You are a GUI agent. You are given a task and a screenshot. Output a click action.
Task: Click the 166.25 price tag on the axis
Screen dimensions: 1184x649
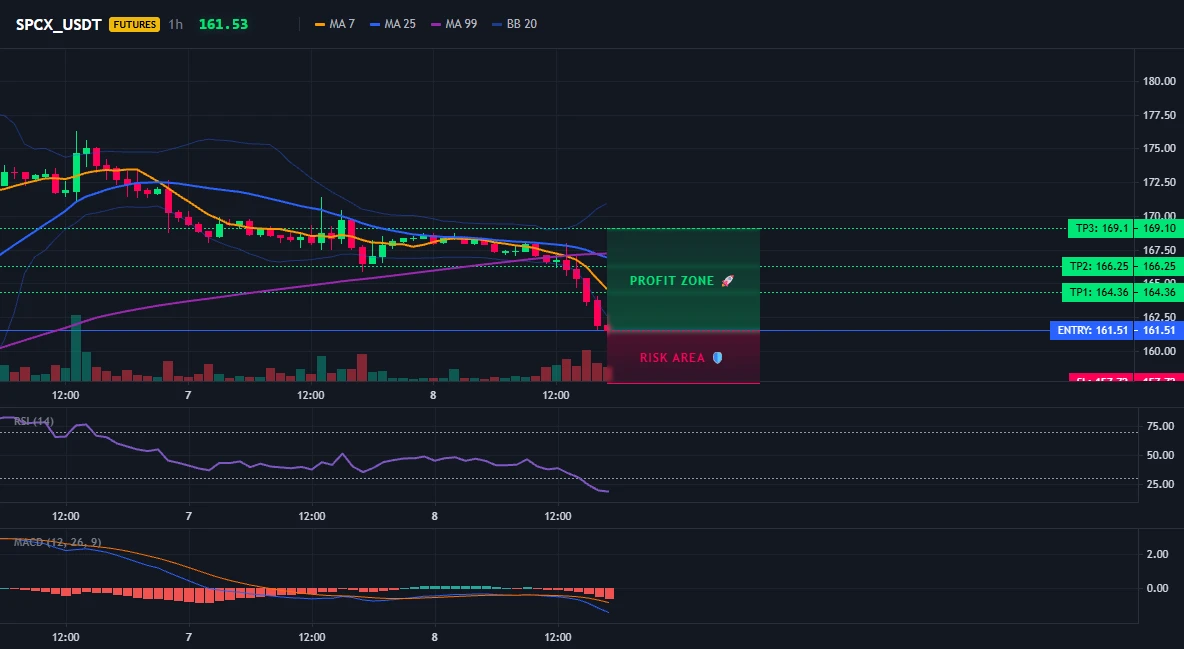(x=1159, y=267)
